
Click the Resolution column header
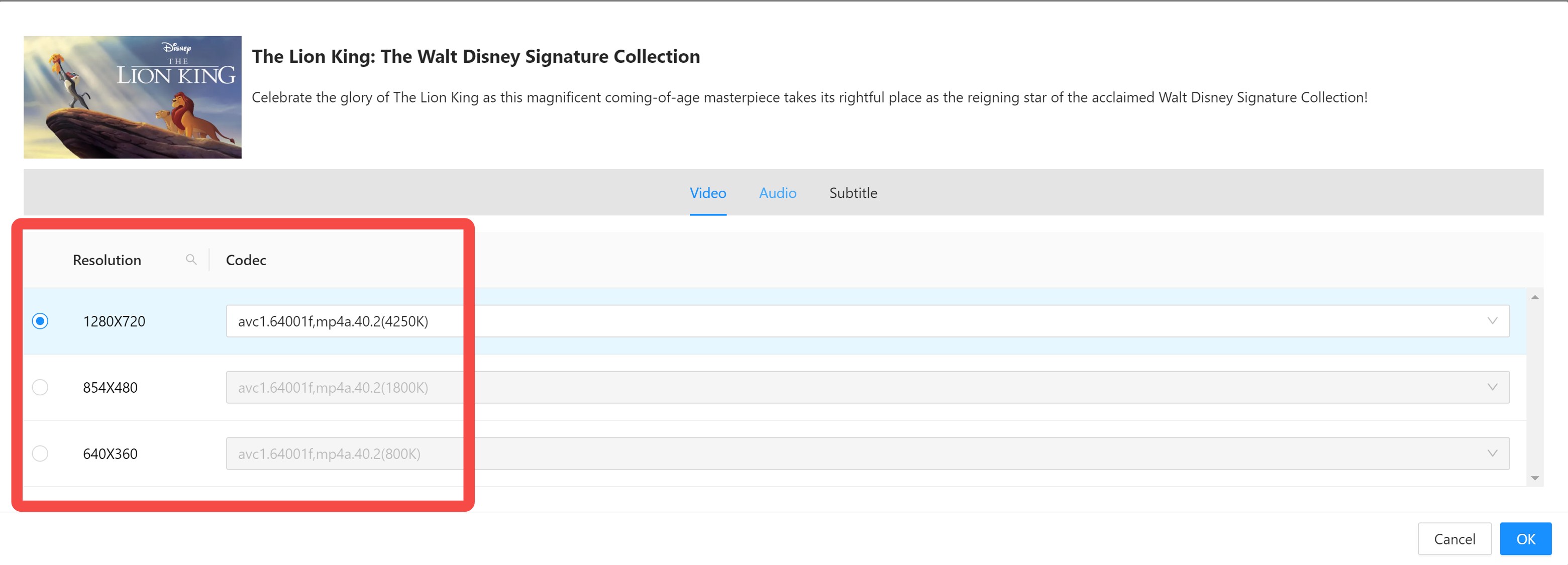107,260
